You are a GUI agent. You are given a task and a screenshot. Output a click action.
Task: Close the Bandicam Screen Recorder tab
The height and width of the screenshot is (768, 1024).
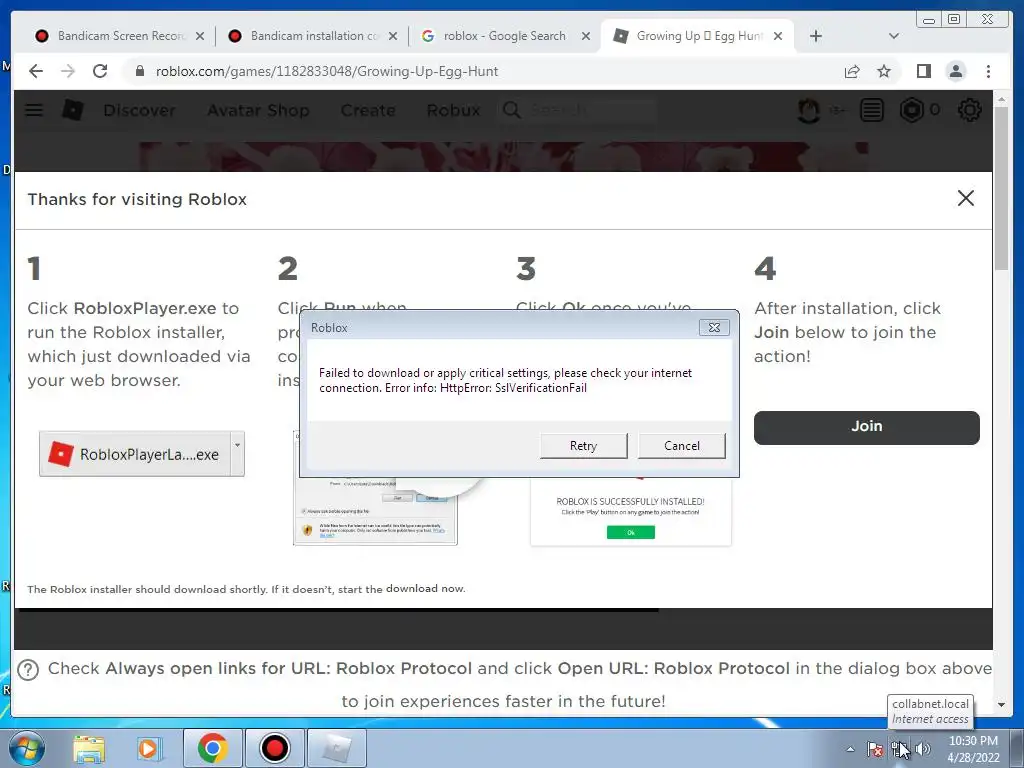(200, 36)
